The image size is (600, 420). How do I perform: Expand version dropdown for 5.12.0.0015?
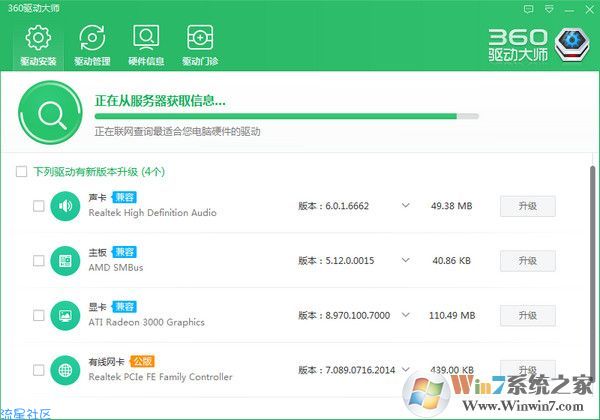[x=406, y=260]
